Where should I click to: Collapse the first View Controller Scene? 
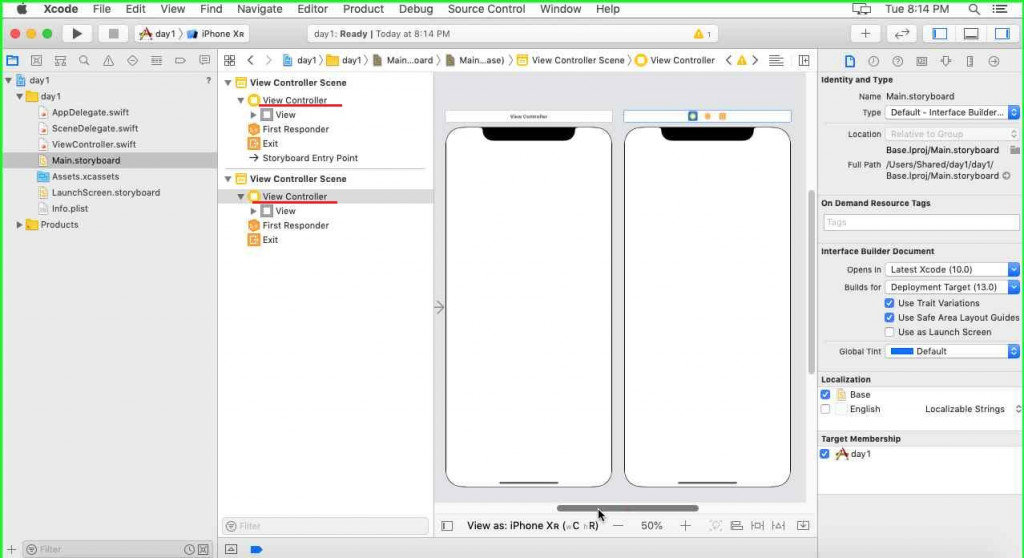coord(228,83)
